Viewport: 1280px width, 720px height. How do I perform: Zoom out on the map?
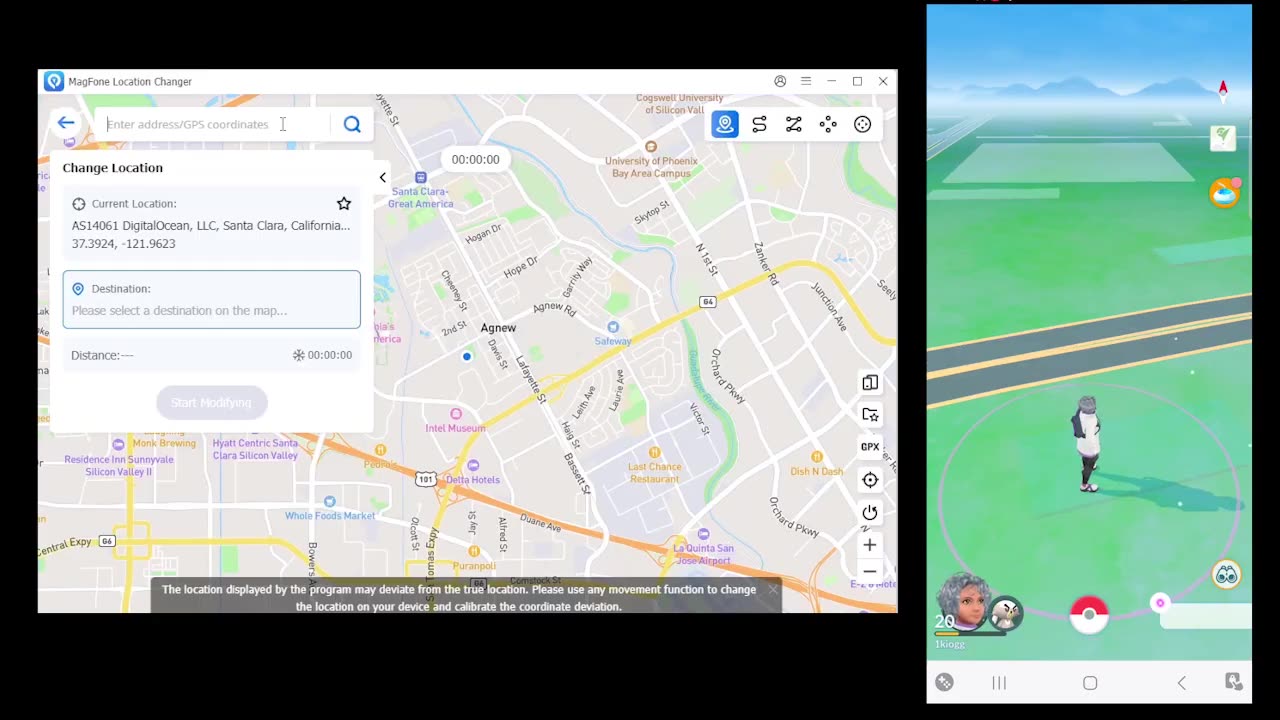870,572
